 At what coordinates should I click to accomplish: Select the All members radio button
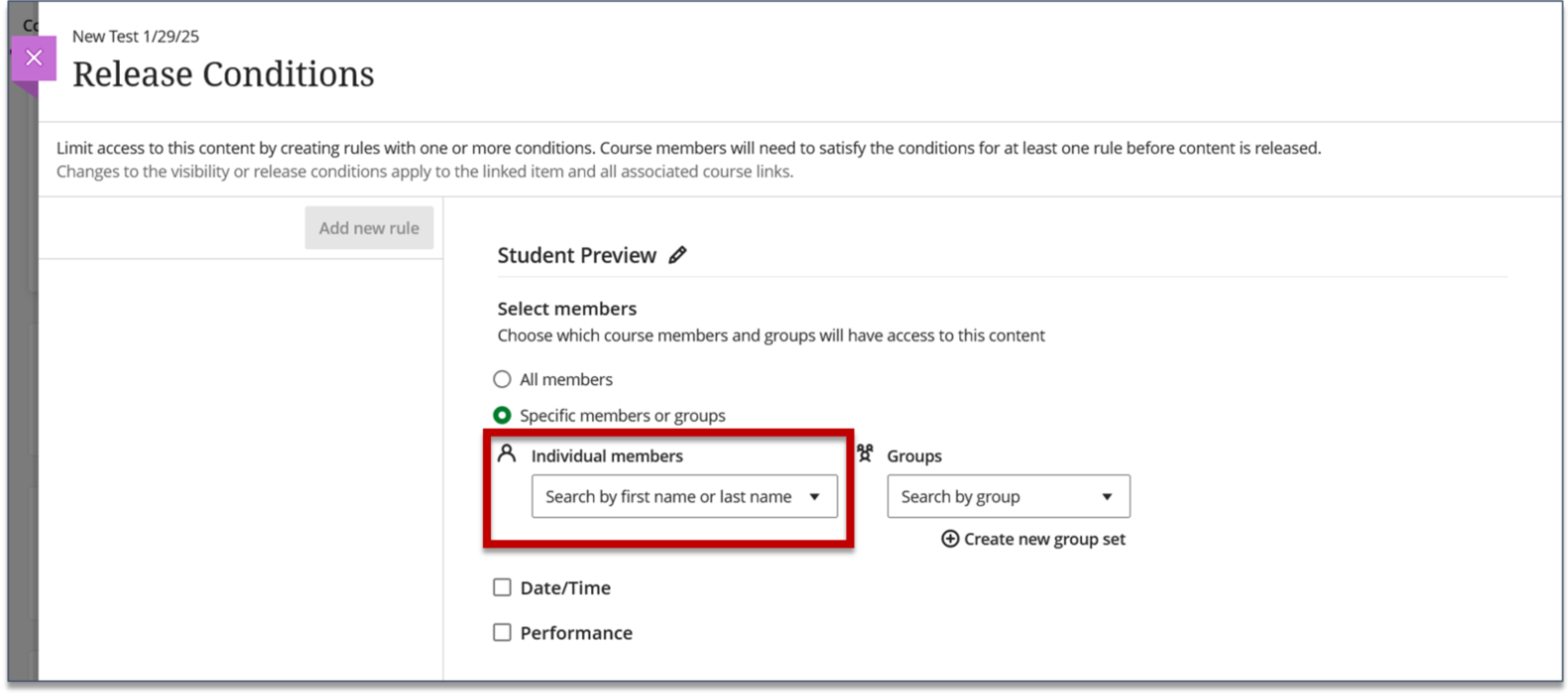503,379
